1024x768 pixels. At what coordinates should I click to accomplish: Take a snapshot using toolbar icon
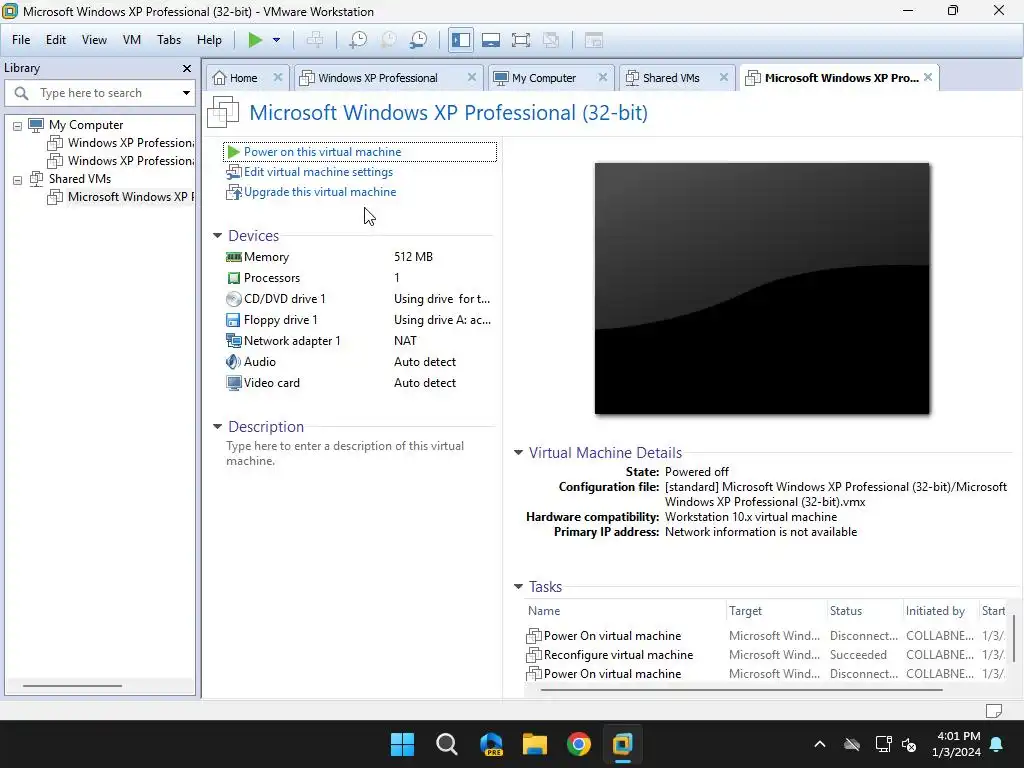click(x=358, y=40)
